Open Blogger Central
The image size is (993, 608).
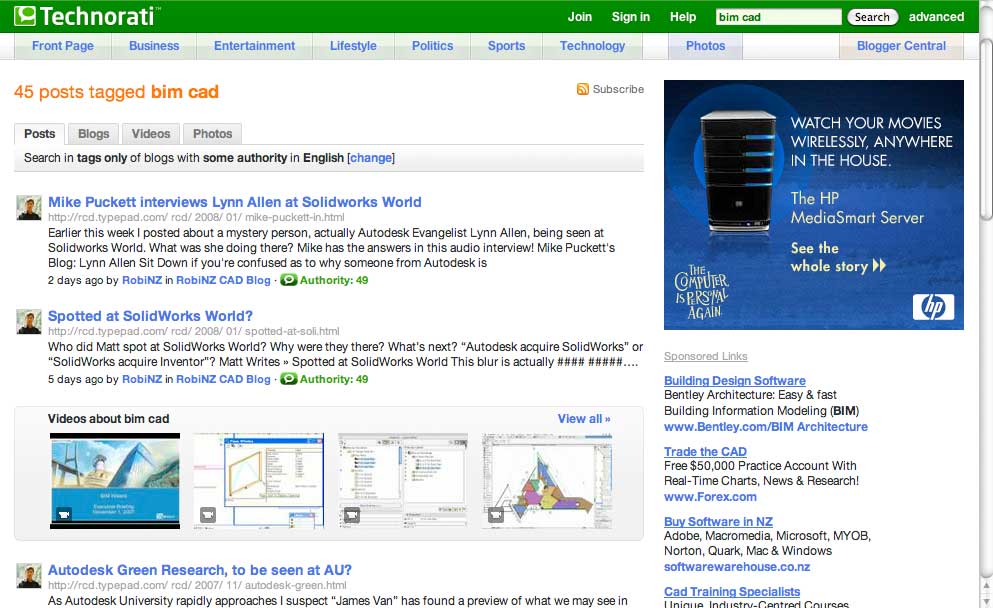901,46
